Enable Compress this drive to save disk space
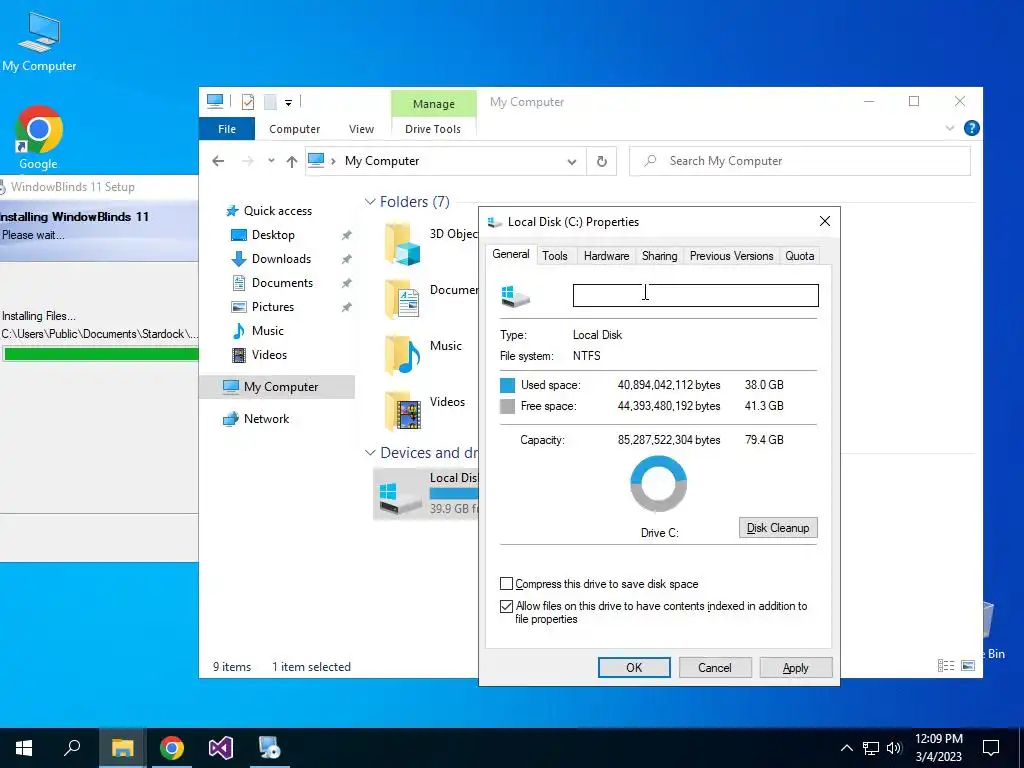 [506, 584]
